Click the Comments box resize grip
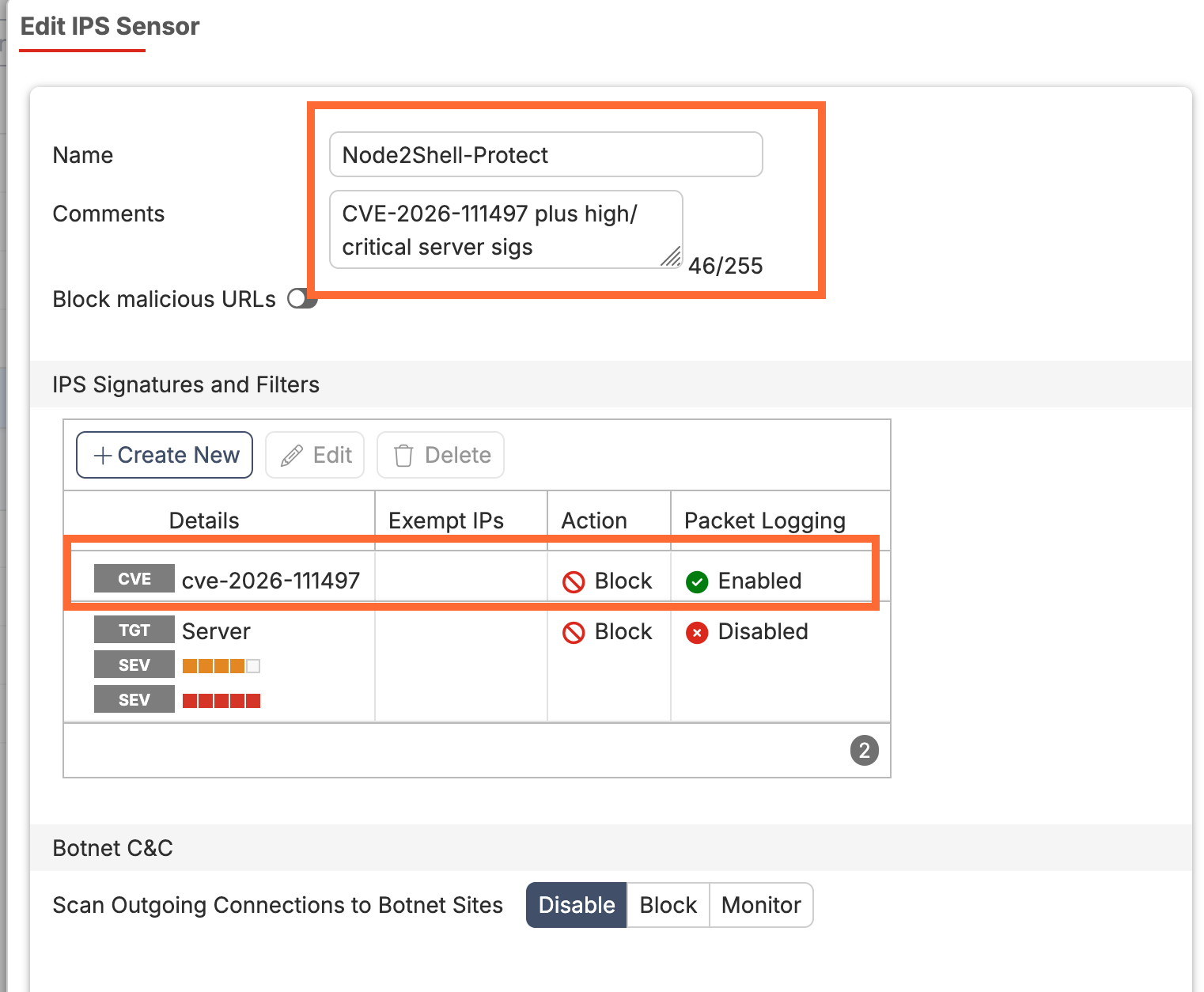 pos(671,256)
